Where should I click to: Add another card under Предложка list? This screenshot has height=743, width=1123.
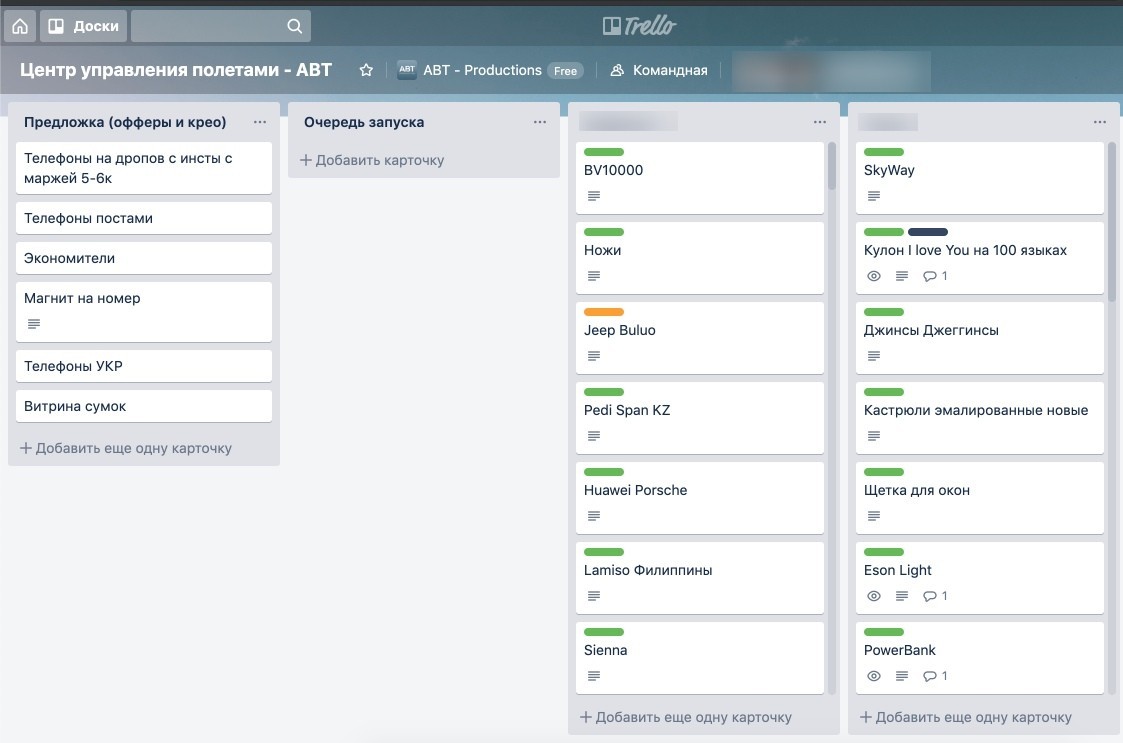(126, 448)
